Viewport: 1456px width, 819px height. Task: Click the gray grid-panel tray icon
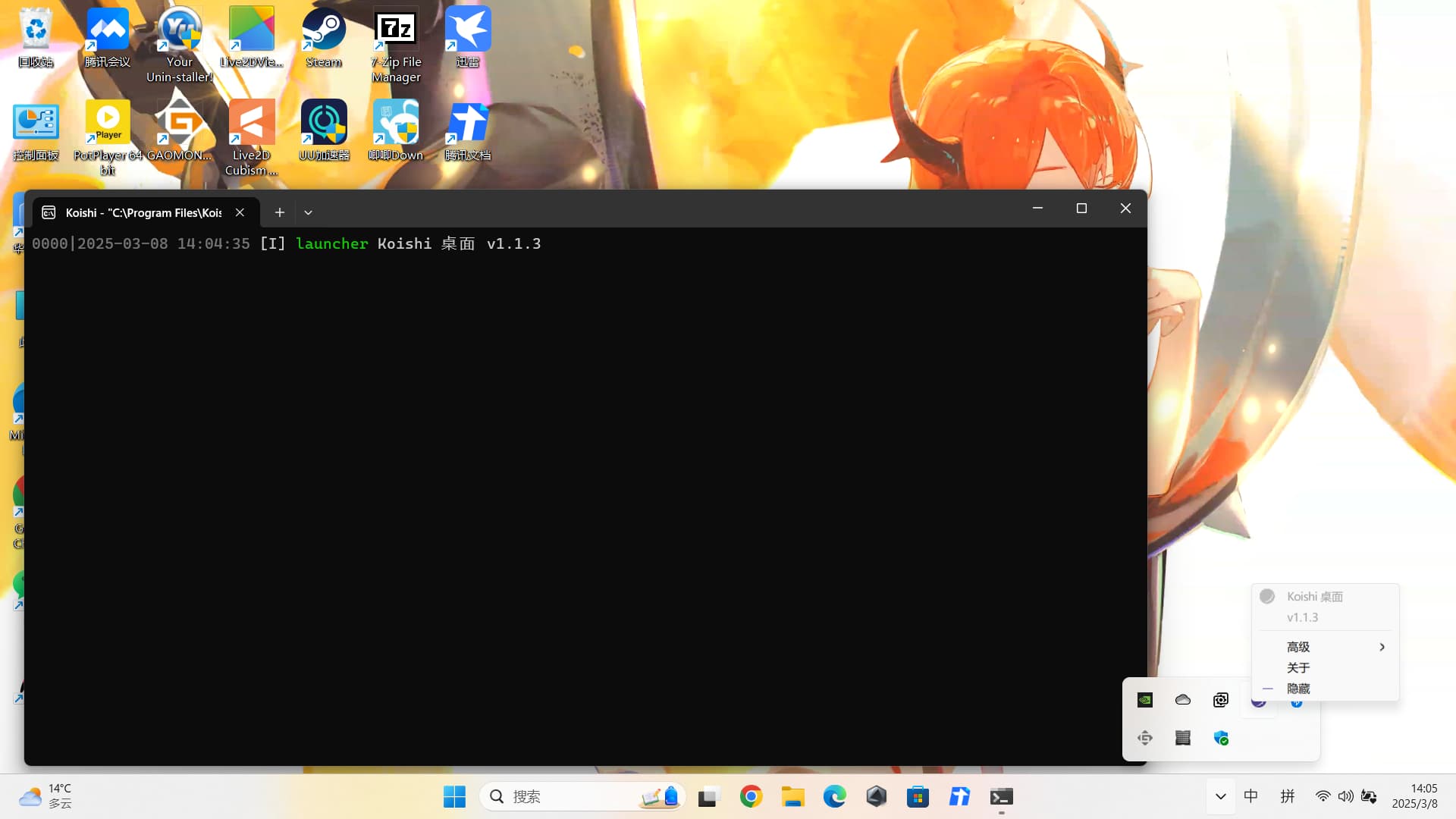pyautogui.click(x=1183, y=738)
